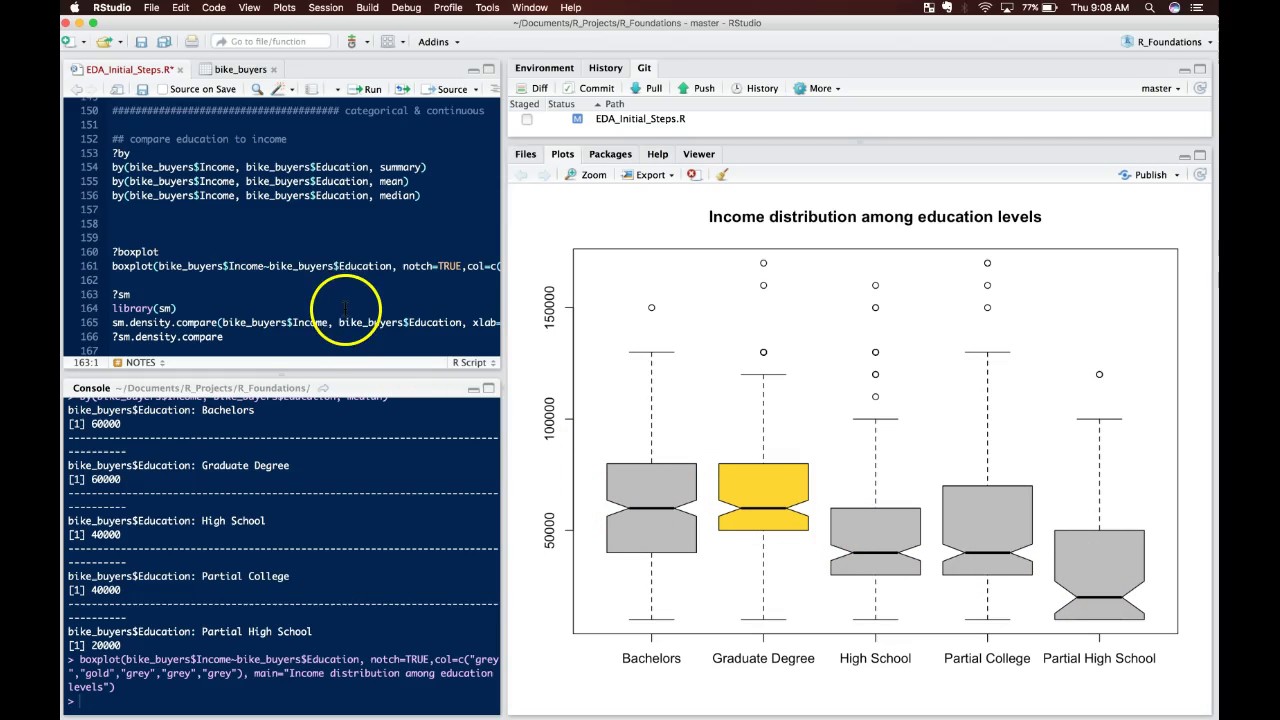This screenshot has height=720, width=1280.
Task: Click the gold Graduate Degree boxplot
Action: point(763,497)
